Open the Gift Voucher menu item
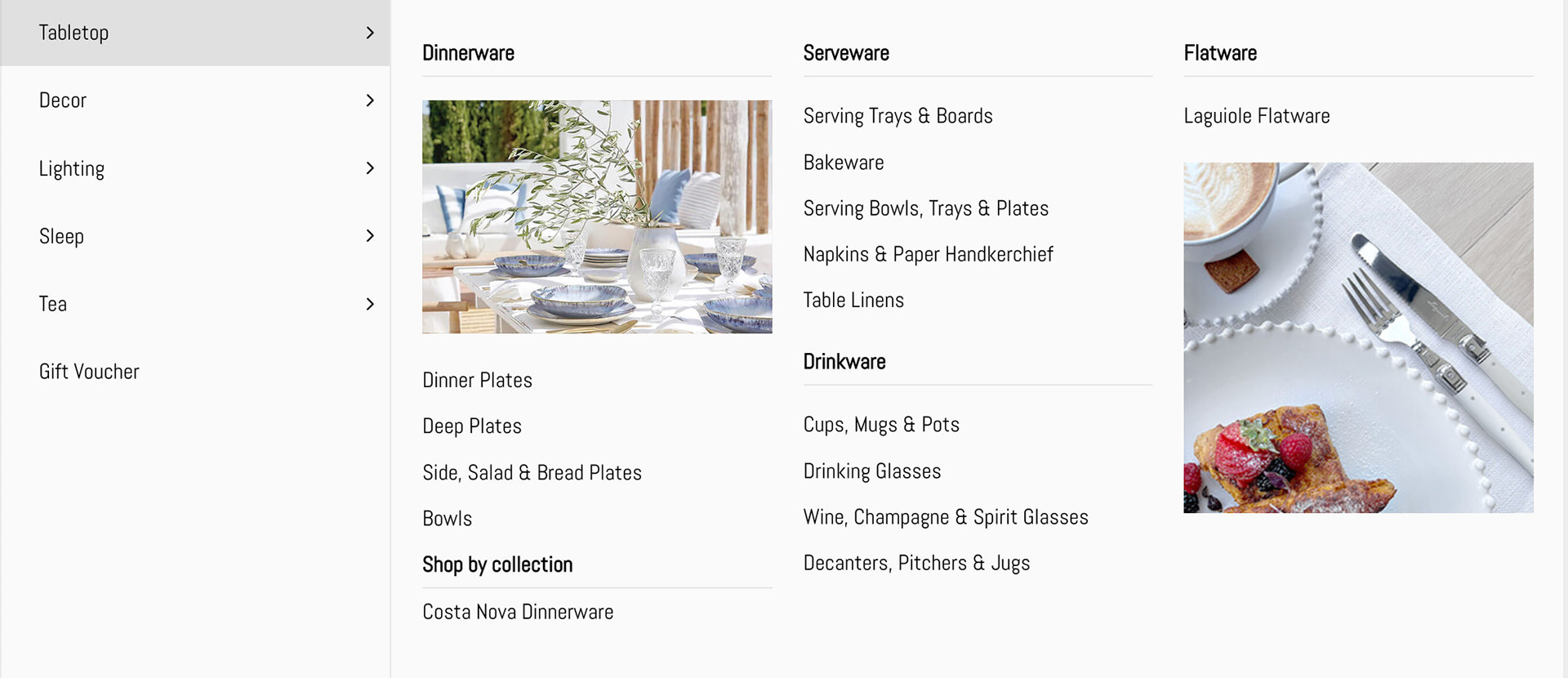The width and height of the screenshot is (1568, 678). click(x=89, y=372)
